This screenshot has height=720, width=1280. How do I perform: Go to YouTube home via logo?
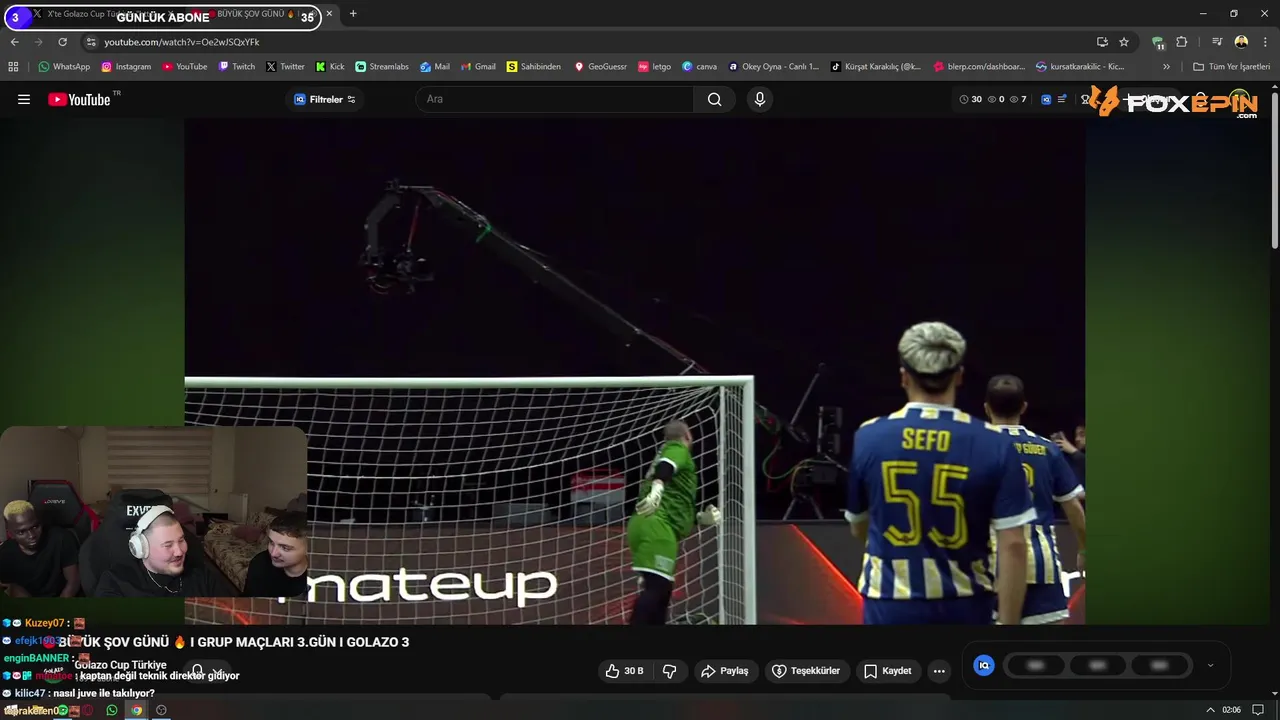click(x=80, y=99)
